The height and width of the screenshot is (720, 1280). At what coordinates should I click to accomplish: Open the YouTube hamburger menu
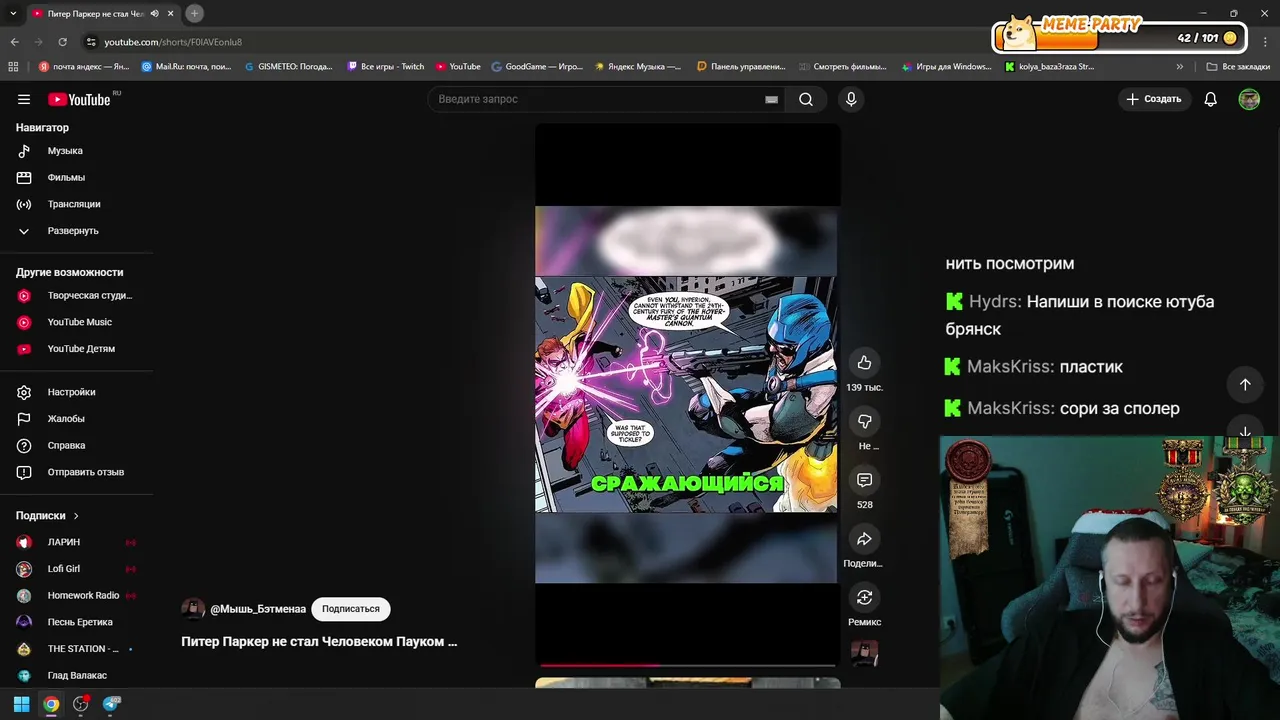pos(24,99)
